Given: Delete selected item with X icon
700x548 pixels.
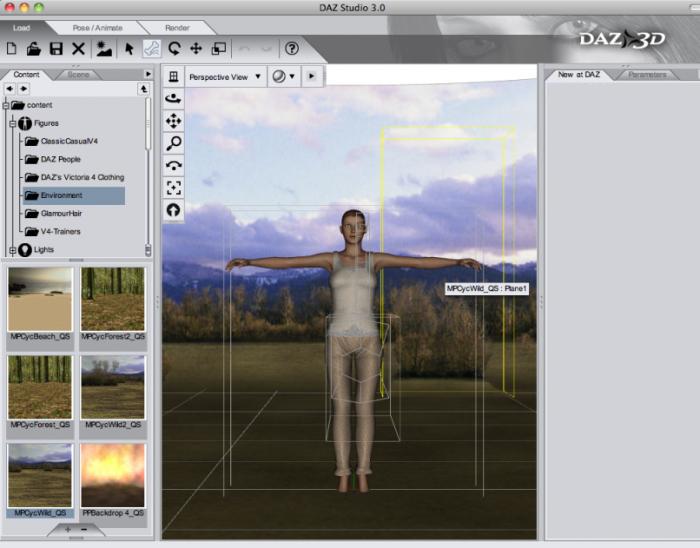Looking at the screenshot, I should pyautogui.click(x=79, y=48).
